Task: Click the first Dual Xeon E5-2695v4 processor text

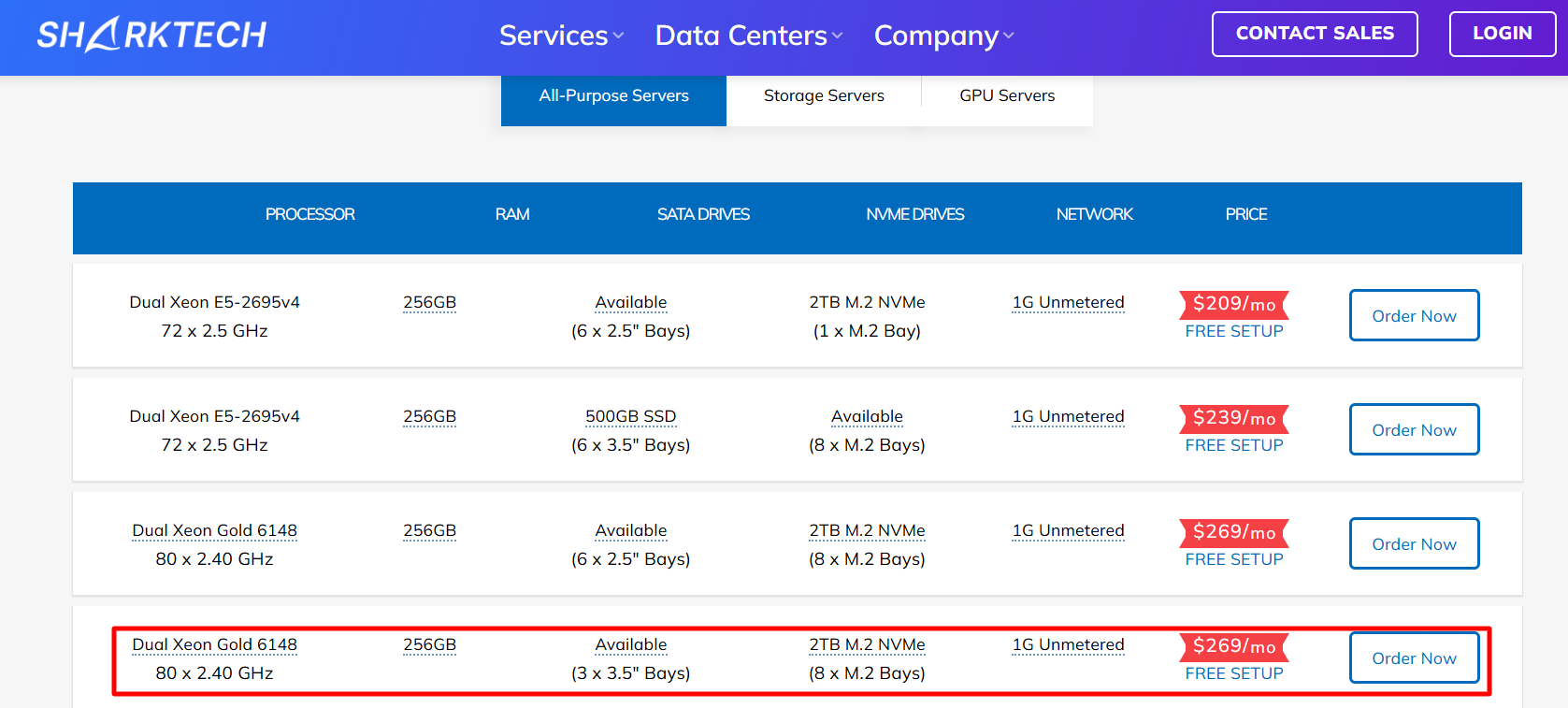Action: click(214, 302)
